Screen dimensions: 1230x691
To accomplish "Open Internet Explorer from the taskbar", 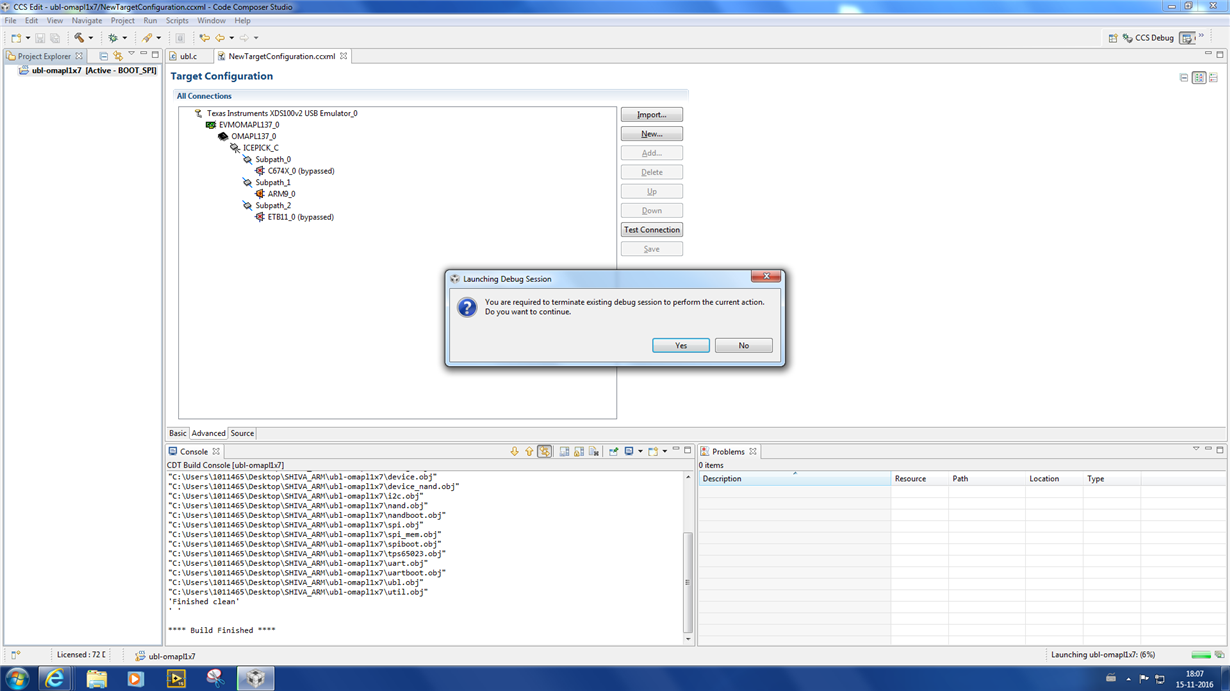I will coord(56,678).
